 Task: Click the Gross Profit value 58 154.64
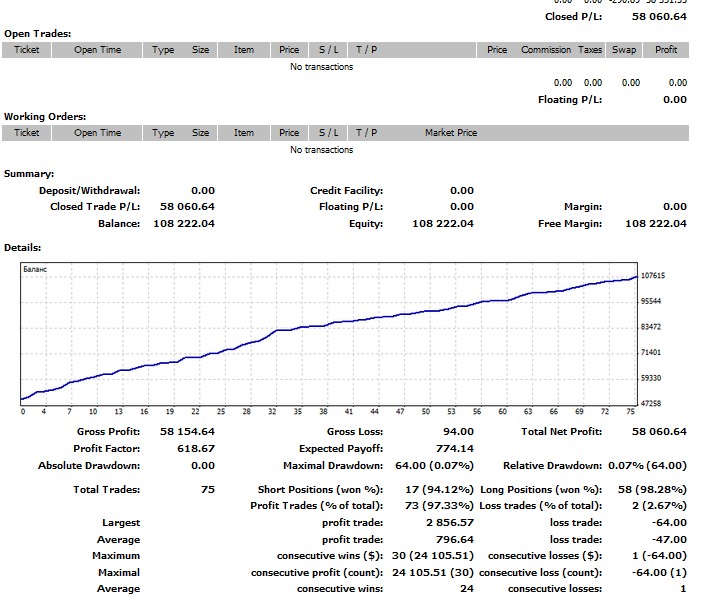[187, 431]
